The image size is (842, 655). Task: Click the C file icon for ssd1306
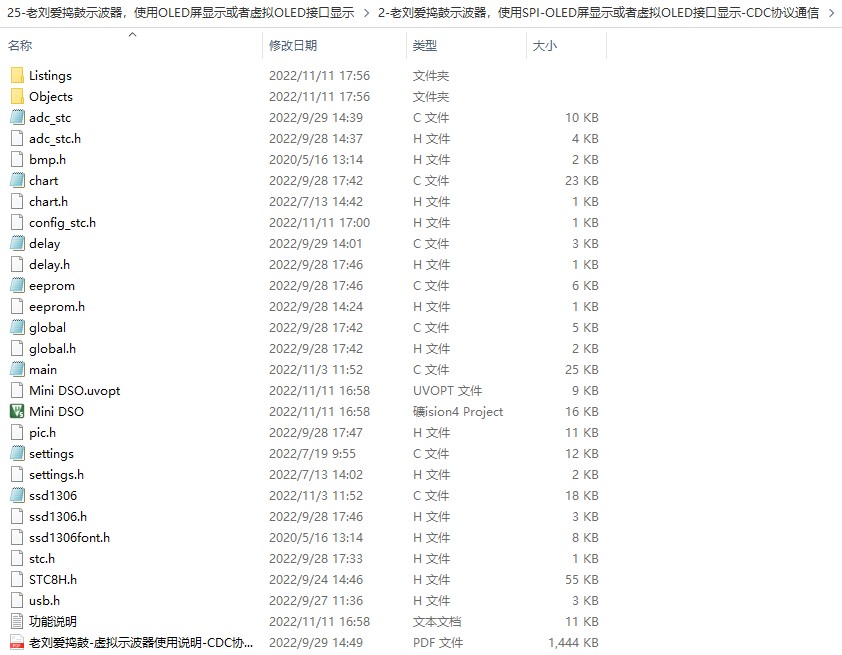16,495
